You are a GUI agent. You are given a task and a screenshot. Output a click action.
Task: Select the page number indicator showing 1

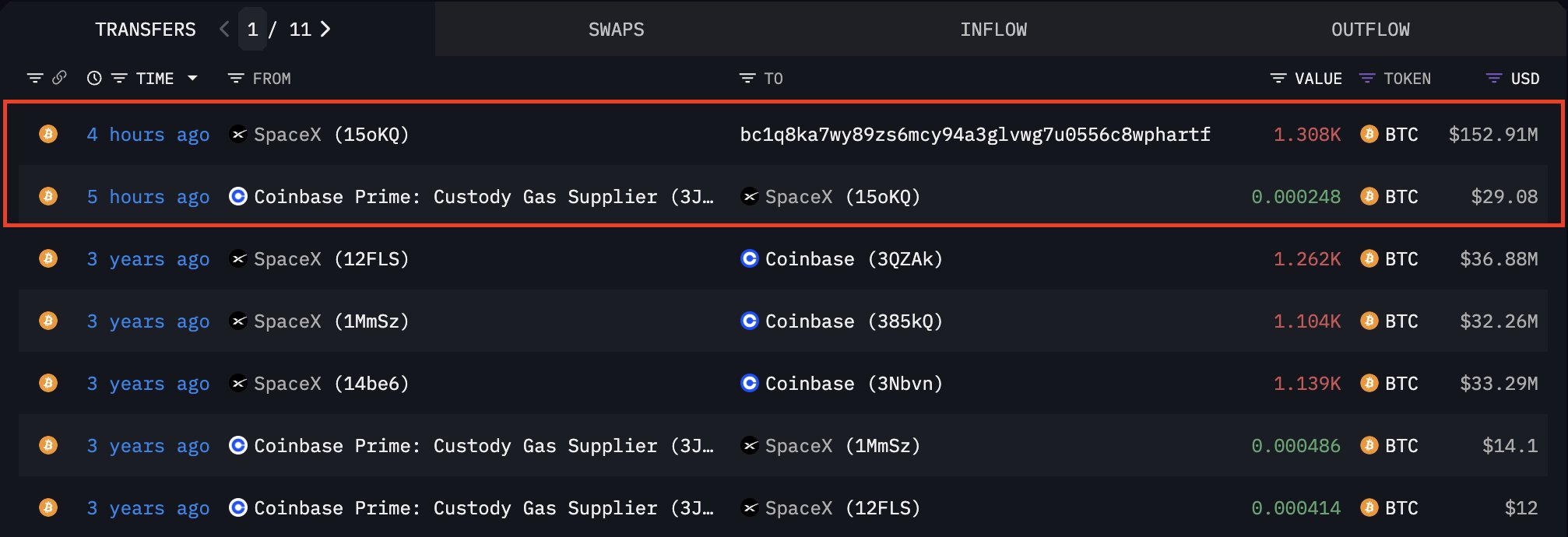click(x=251, y=29)
